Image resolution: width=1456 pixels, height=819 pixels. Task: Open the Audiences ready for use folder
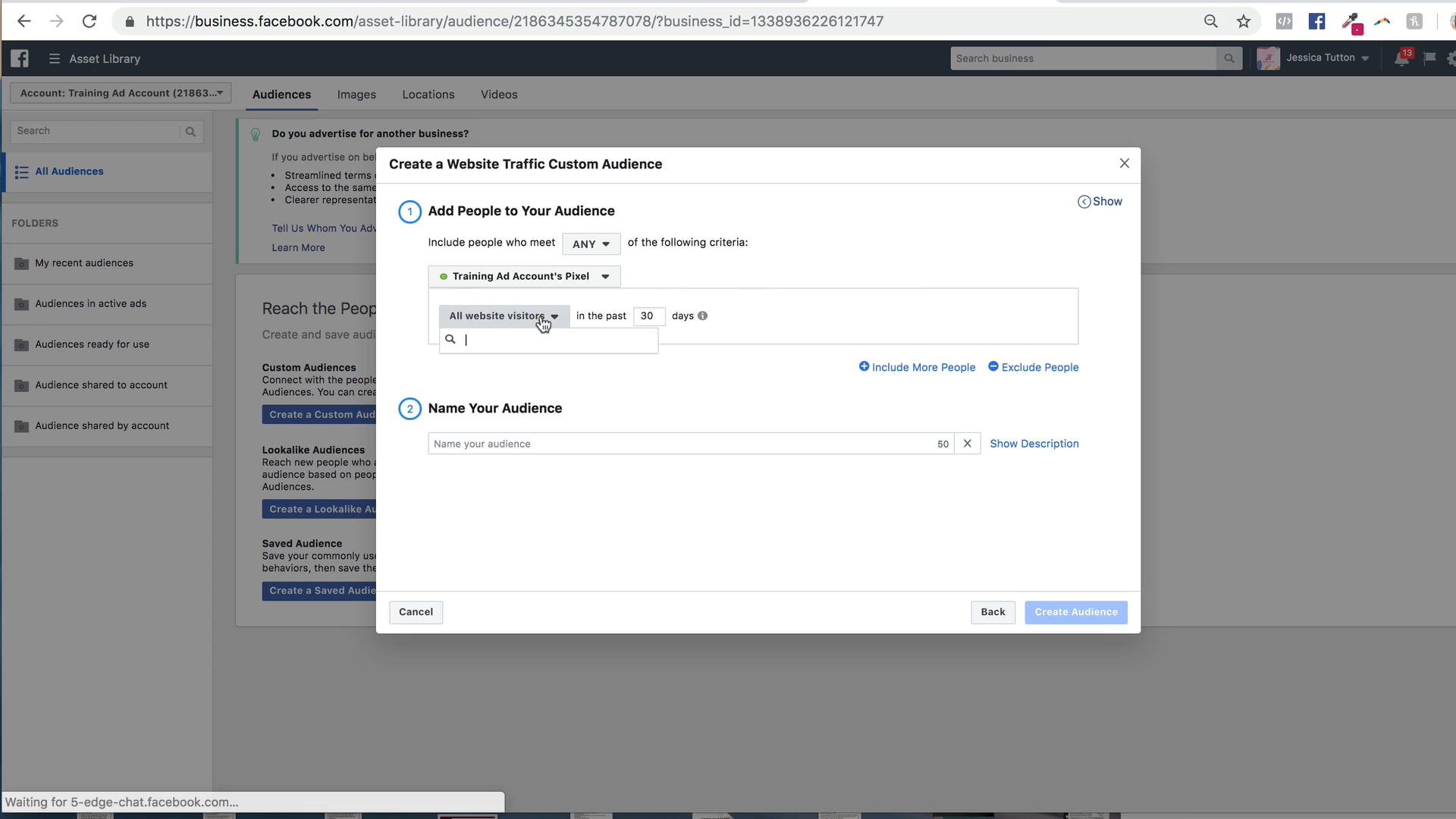tap(108, 345)
